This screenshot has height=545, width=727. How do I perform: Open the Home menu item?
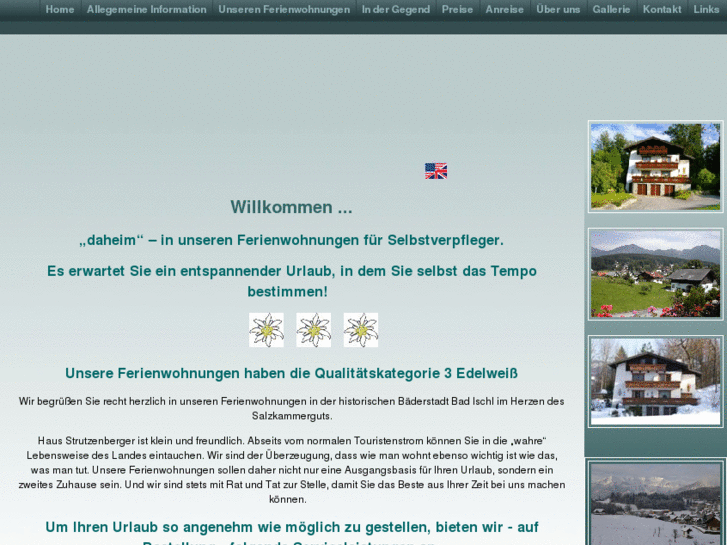coord(60,9)
